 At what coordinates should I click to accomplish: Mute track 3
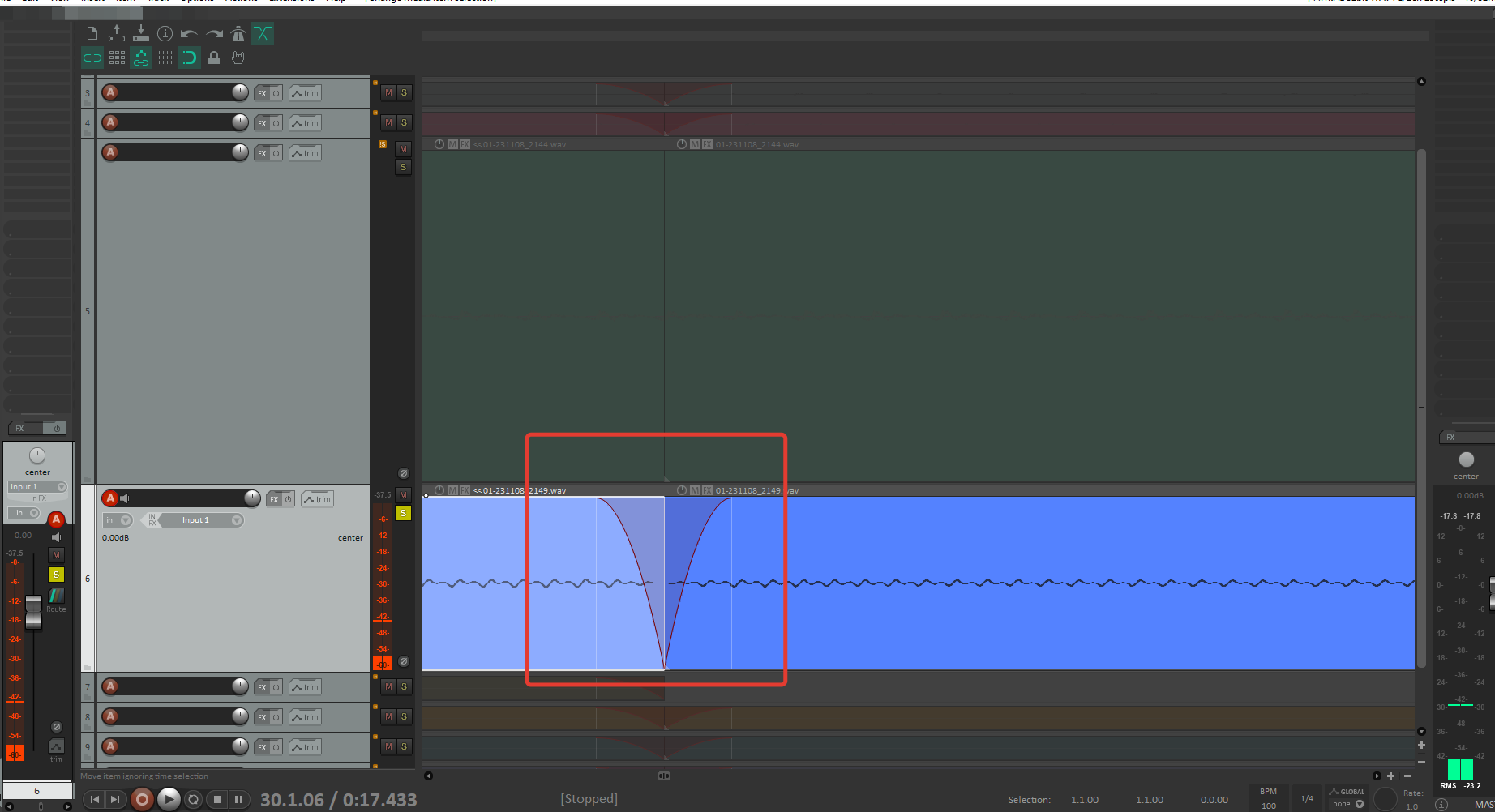[388, 92]
